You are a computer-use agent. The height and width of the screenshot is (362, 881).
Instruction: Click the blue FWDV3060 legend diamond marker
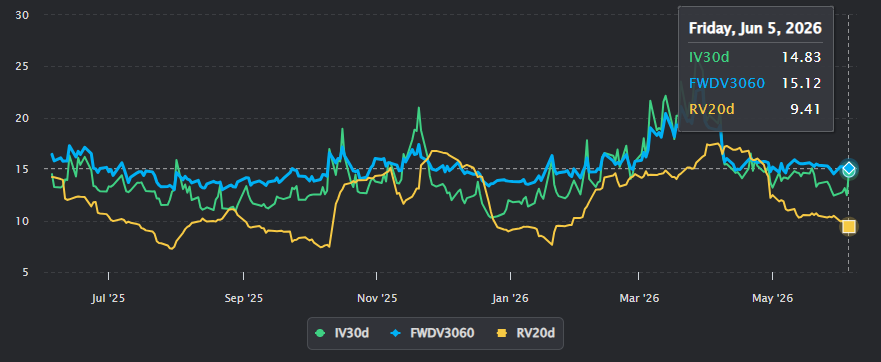[x=395, y=333]
